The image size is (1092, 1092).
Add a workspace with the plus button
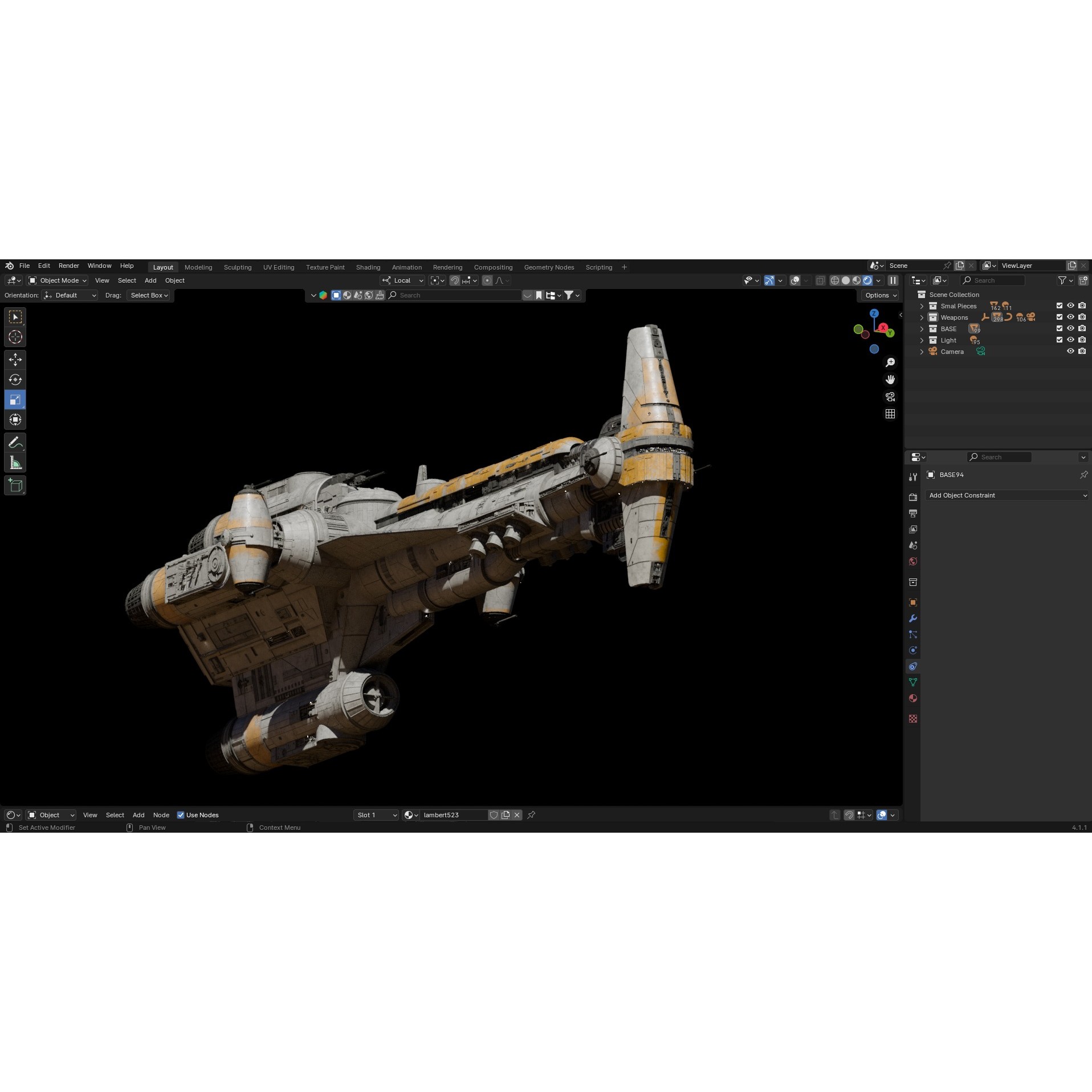pyautogui.click(x=624, y=267)
